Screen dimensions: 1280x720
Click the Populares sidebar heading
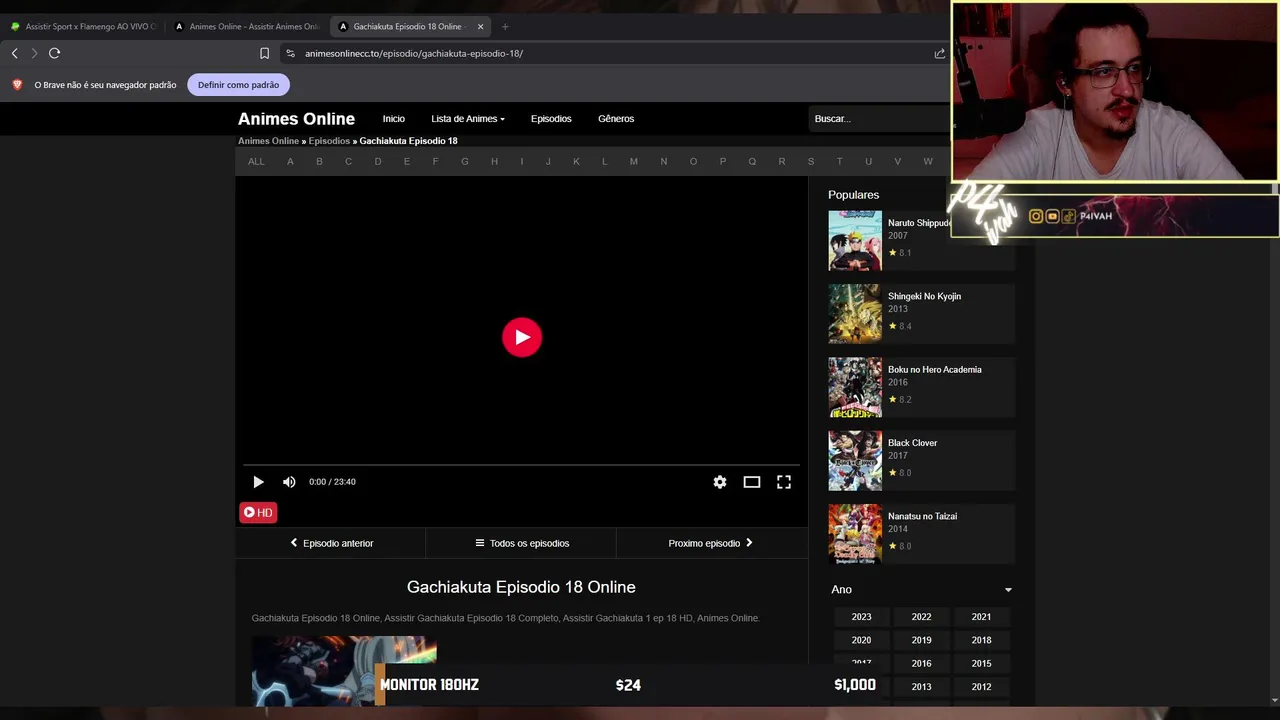pyautogui.click(x=853, y=195)
